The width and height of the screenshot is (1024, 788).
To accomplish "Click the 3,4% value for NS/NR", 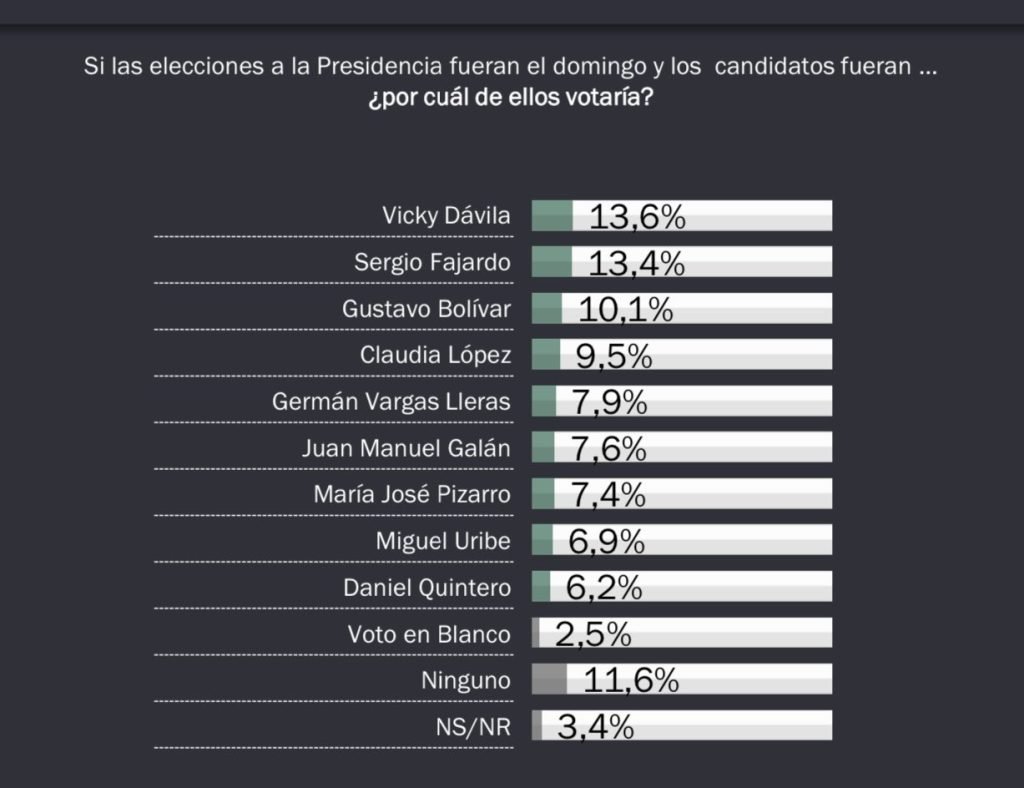I will pyautogui.click(x=595, y=727).
